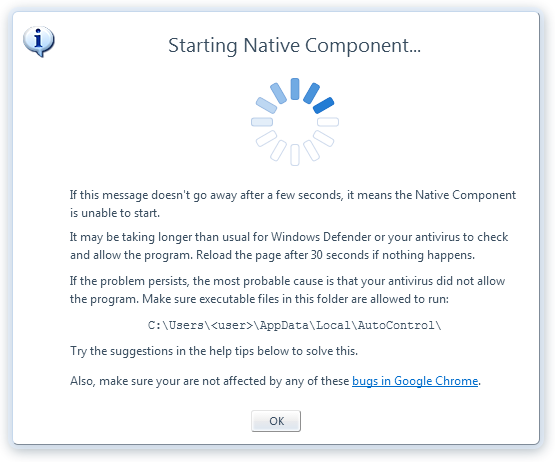Click the circular loading spinner
The image size is (555, 462).
pos(295,122)
